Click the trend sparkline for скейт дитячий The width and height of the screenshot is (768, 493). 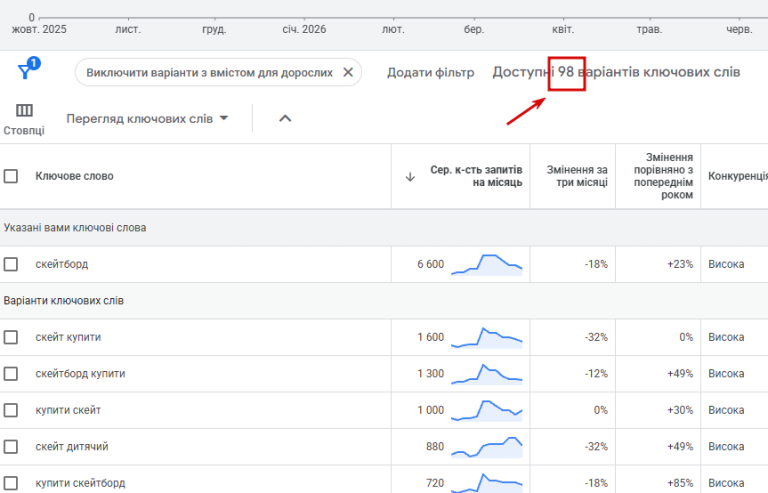tap(486, 447)
